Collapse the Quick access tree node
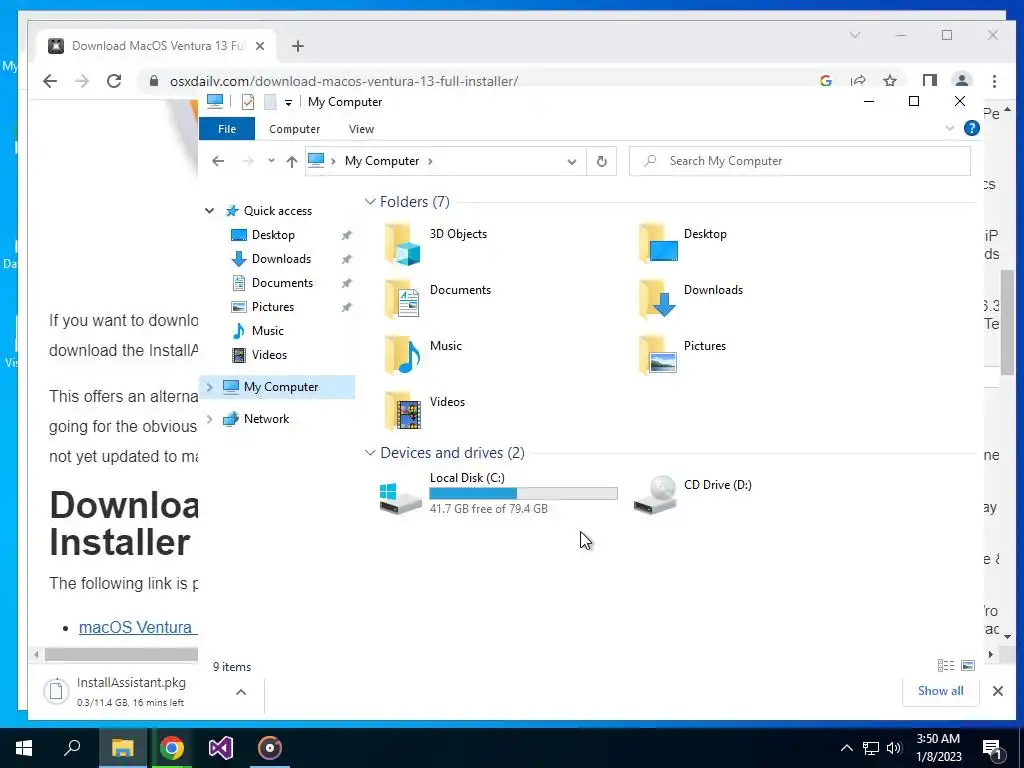The width and height of the screenshot is (1024, 768). [x=209, y=211]
